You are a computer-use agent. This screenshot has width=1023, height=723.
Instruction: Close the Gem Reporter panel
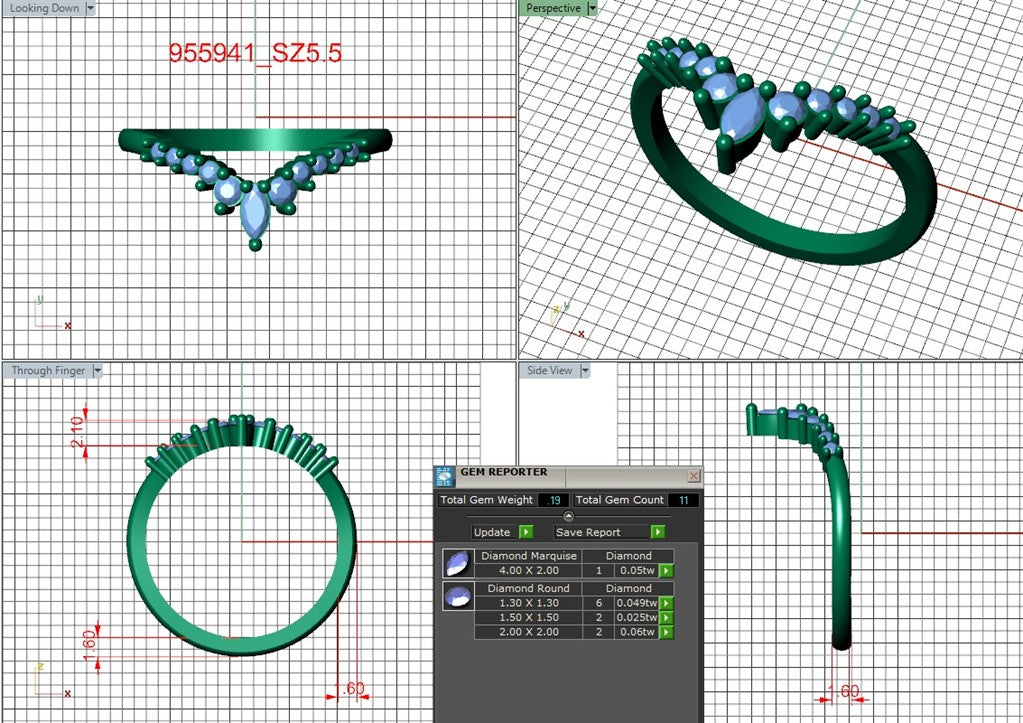tap(694, 476)
